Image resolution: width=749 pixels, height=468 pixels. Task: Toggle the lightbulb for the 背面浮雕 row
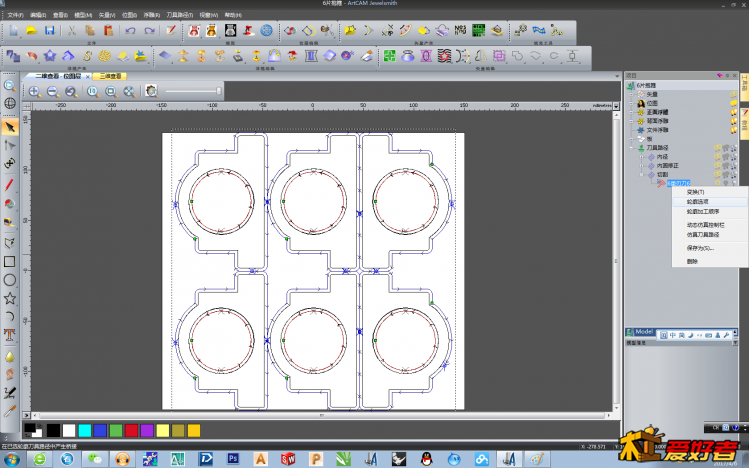pos(734,121)
